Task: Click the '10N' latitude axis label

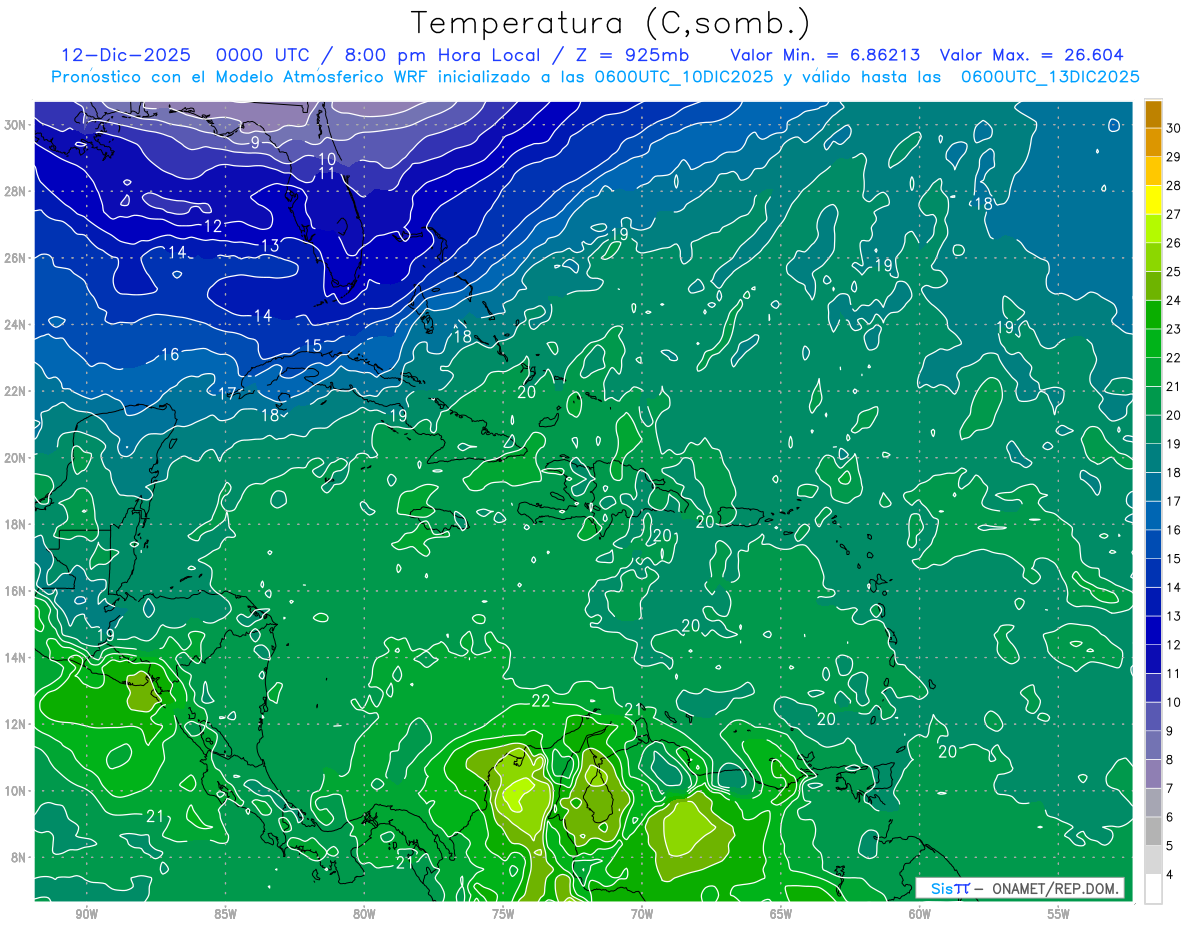Action: point(17,790)
